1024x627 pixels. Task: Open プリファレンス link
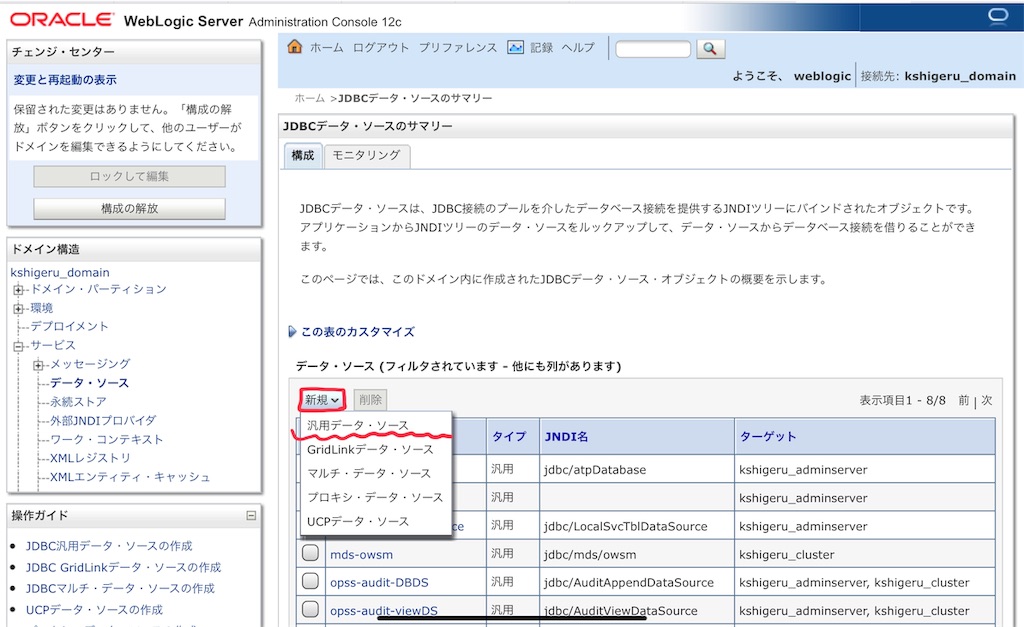458,48
